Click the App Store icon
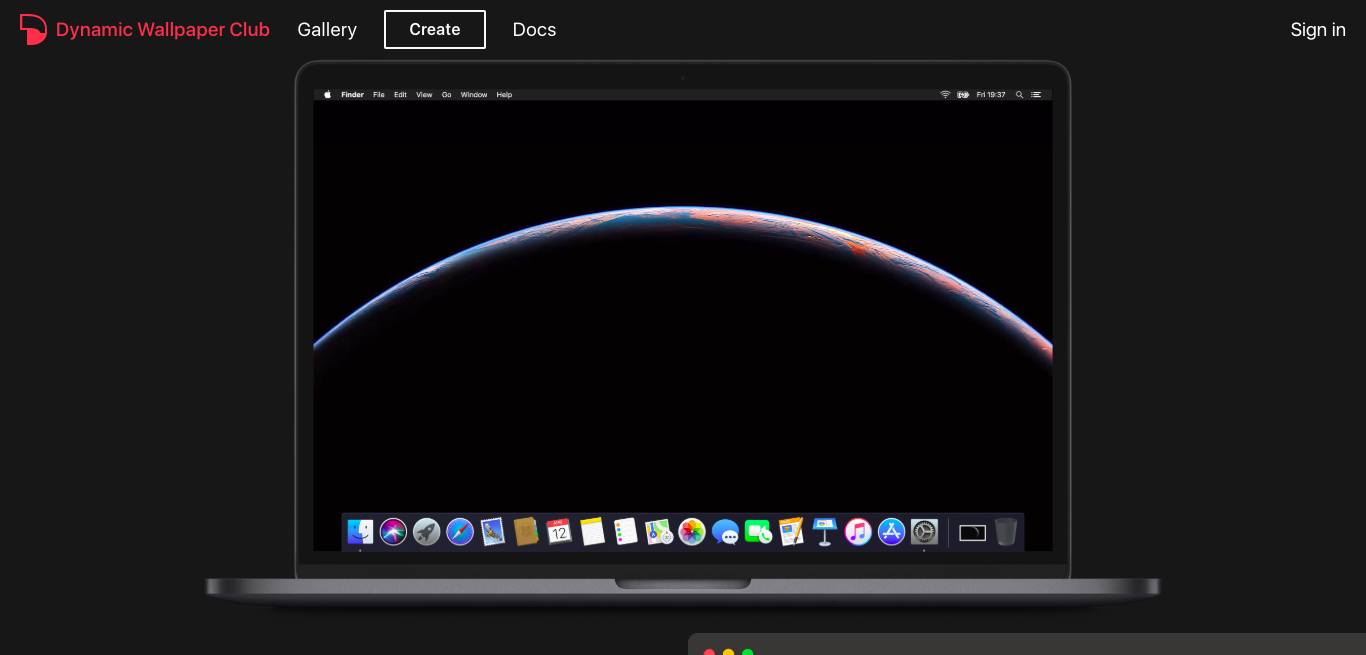This screenshot has width=1366, height=655. [891, 531]
